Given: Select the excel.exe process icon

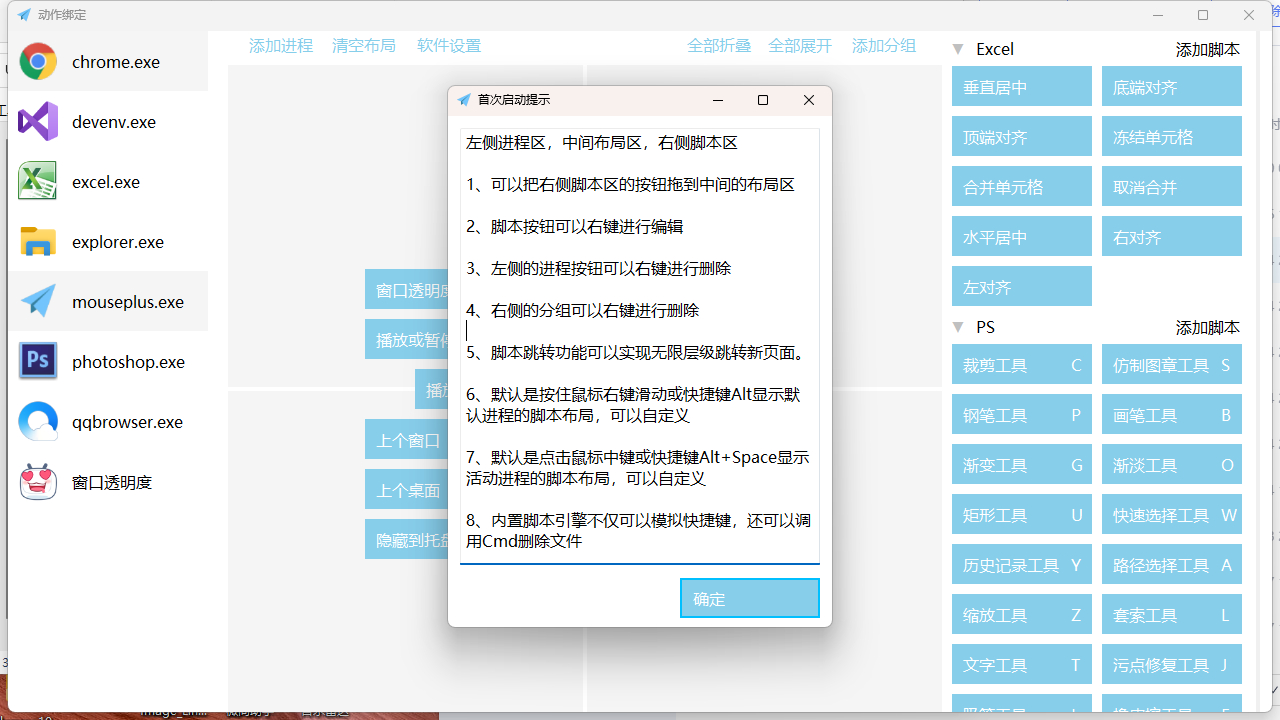Looking at the screenshot, I should coord(38,182).
